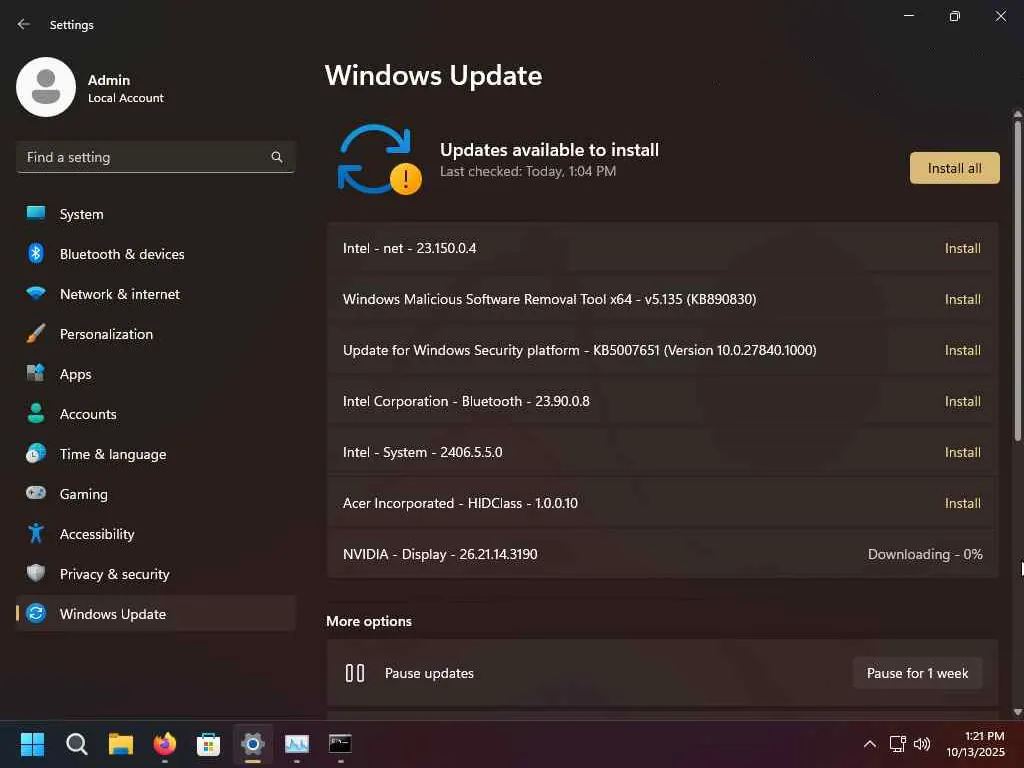
Task: Open Microsoft Store from taskbar
Action: click(x=208, y=743)
